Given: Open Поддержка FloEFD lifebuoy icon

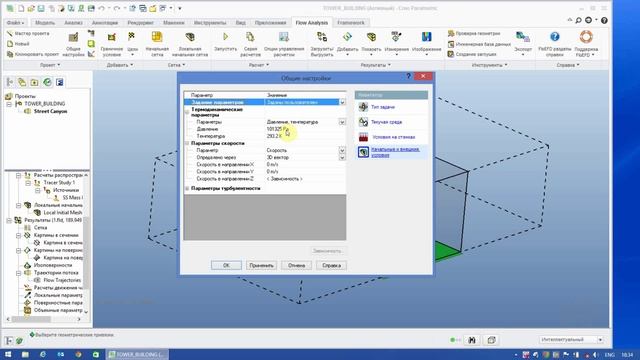Looking at the screenshot, I should (586, 44).
